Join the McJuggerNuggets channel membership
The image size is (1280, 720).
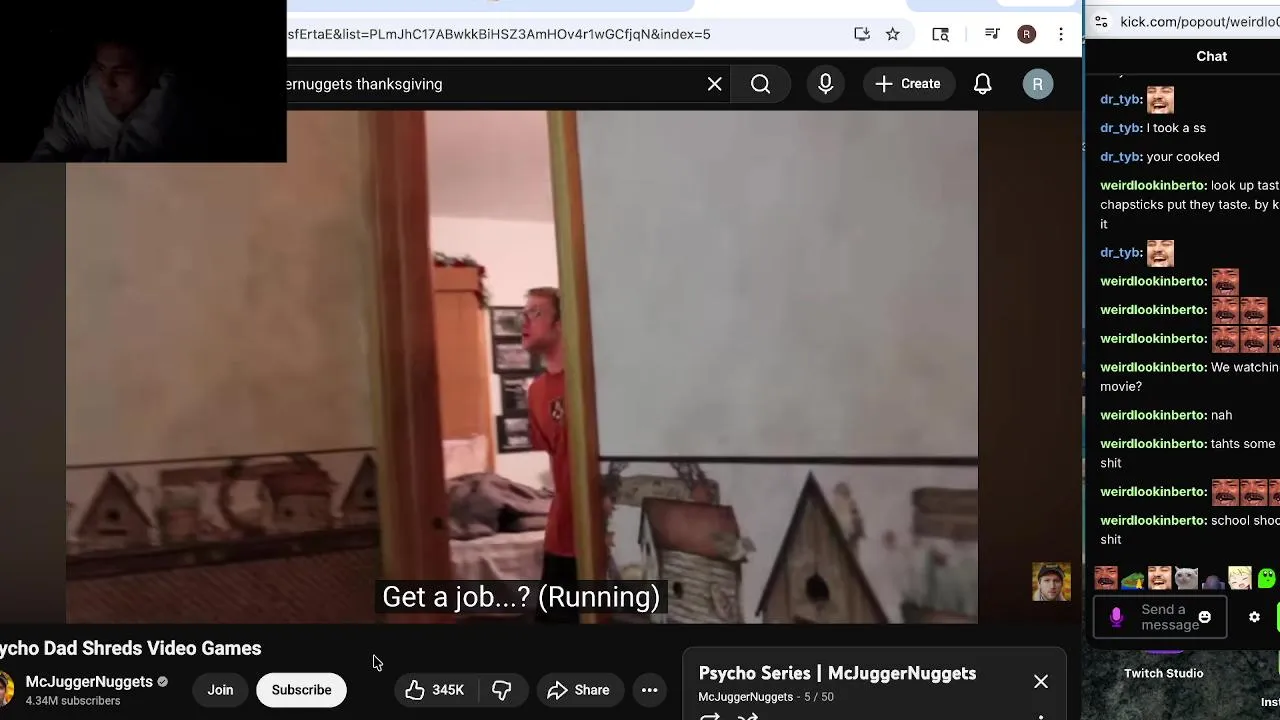click(x=220, y=690)
